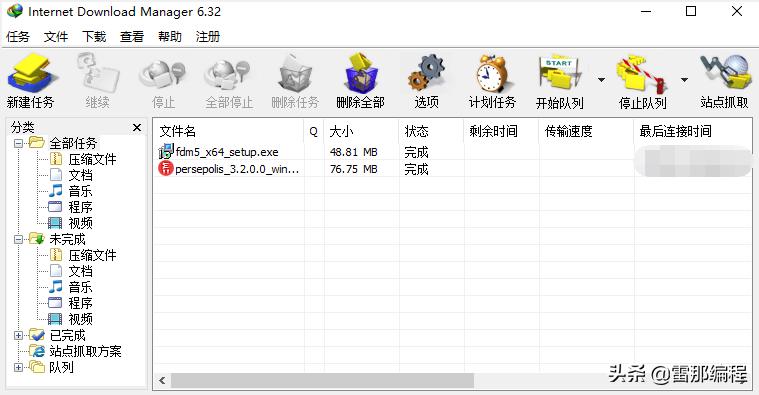Expand the 队列 tree node
The height and width of the screenshot is (395, 759).
(x=18, y=367)
